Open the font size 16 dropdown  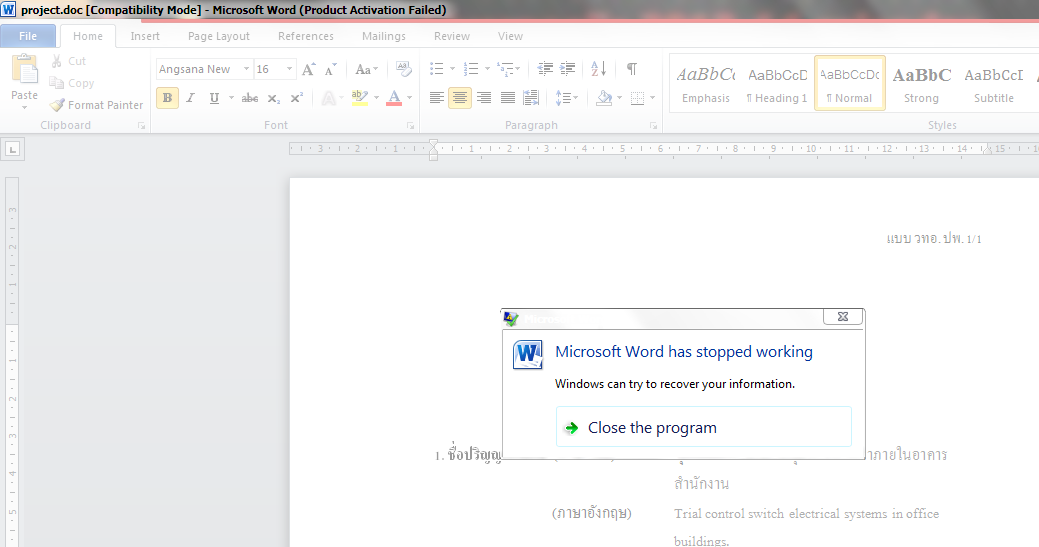pos(290,69)
